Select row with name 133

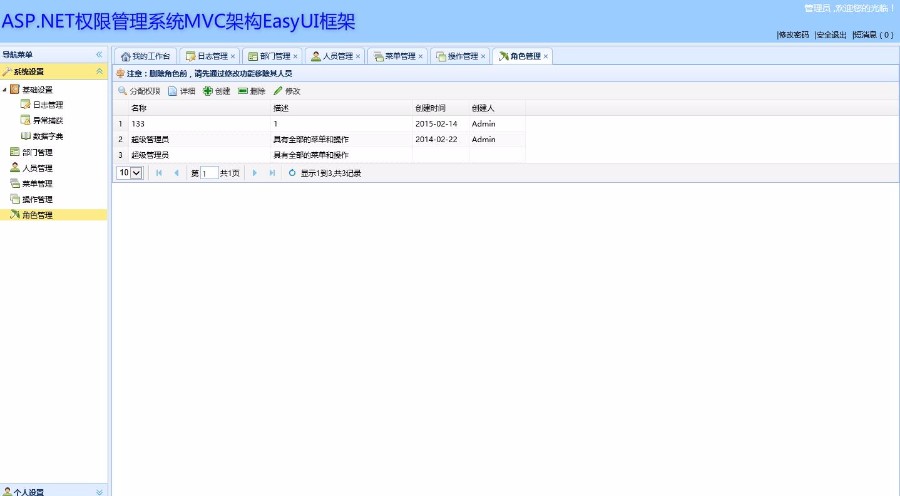[319, 124]
